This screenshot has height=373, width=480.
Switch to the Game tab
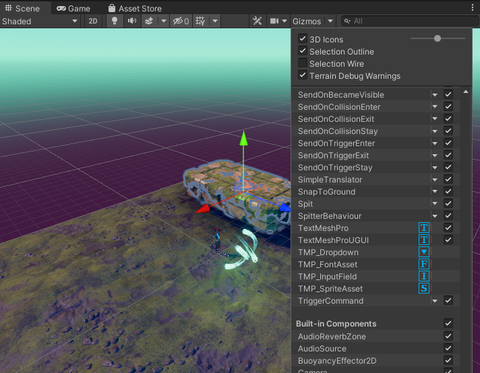tap(73, 8)
